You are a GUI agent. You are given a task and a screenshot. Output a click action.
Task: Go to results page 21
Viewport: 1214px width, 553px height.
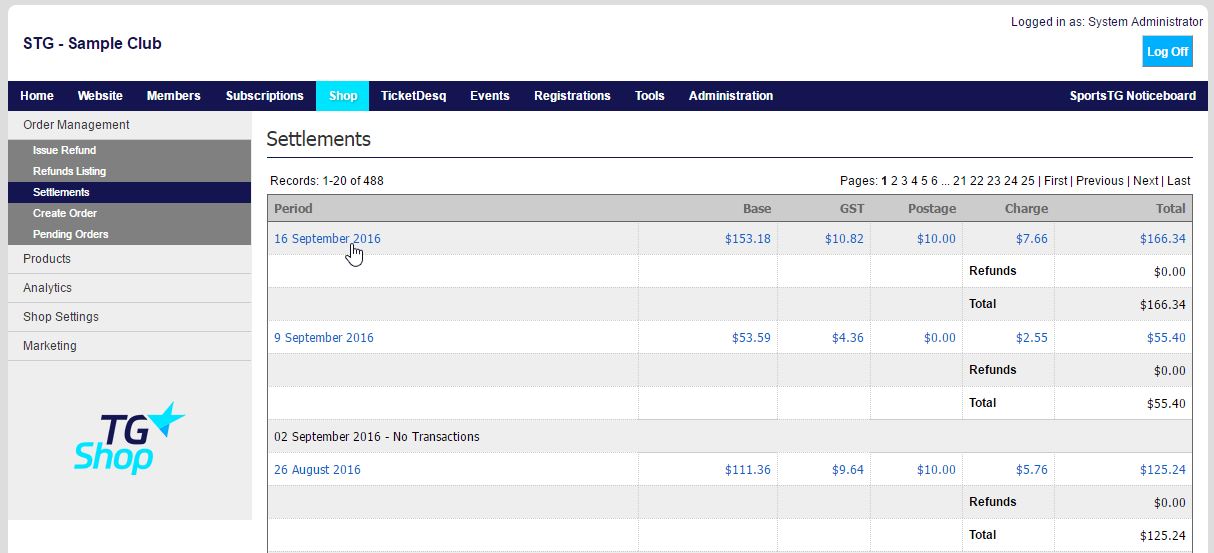tap(960, 181)
